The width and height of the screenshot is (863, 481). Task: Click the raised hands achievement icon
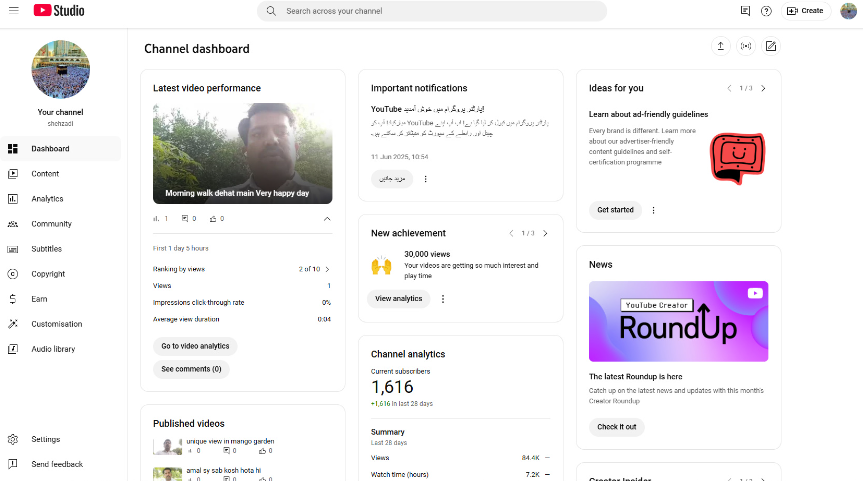point(381,266)
